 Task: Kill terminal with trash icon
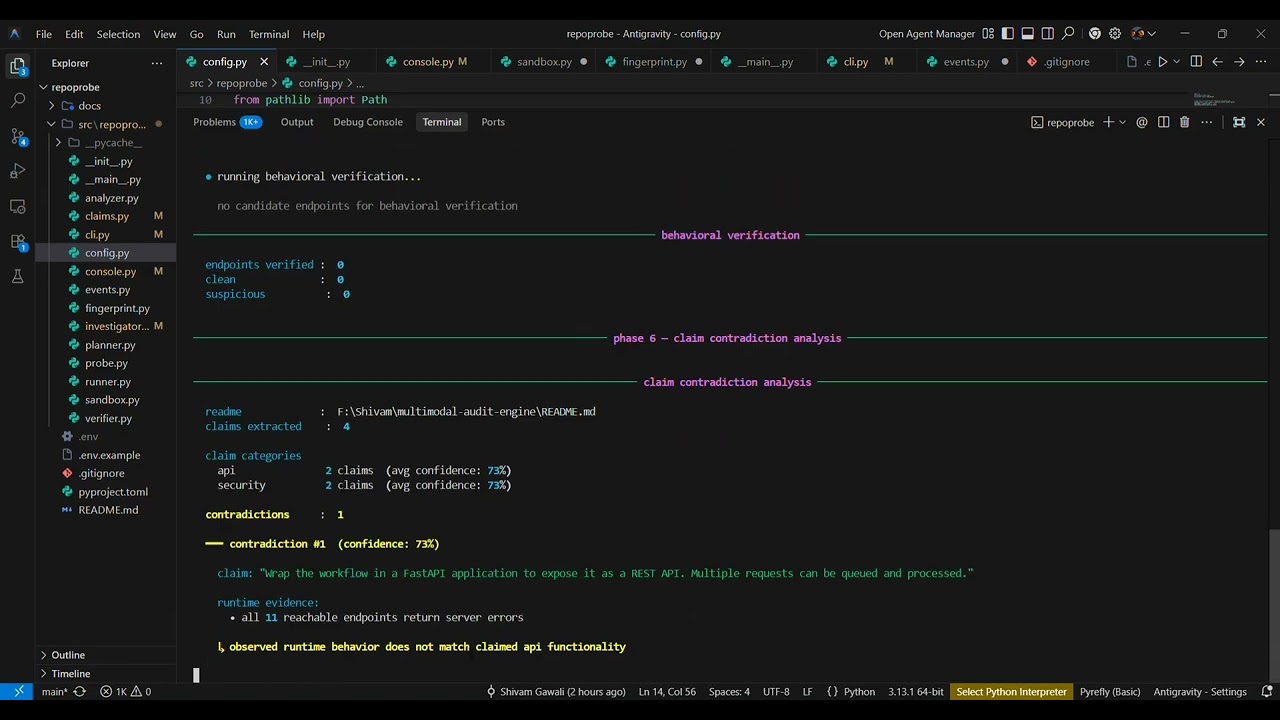coord(1184,122)
